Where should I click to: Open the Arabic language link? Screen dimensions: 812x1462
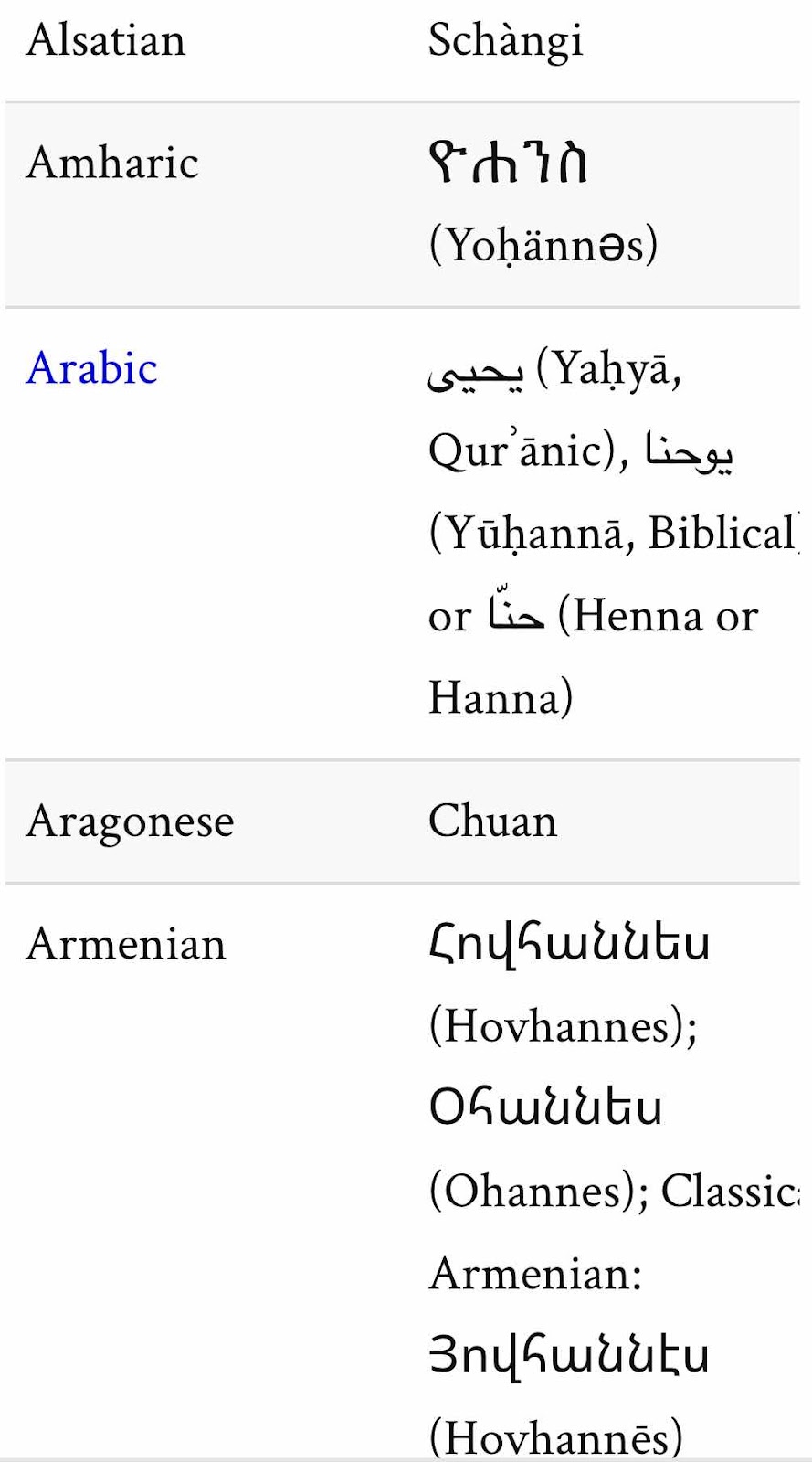coord(92,368)
